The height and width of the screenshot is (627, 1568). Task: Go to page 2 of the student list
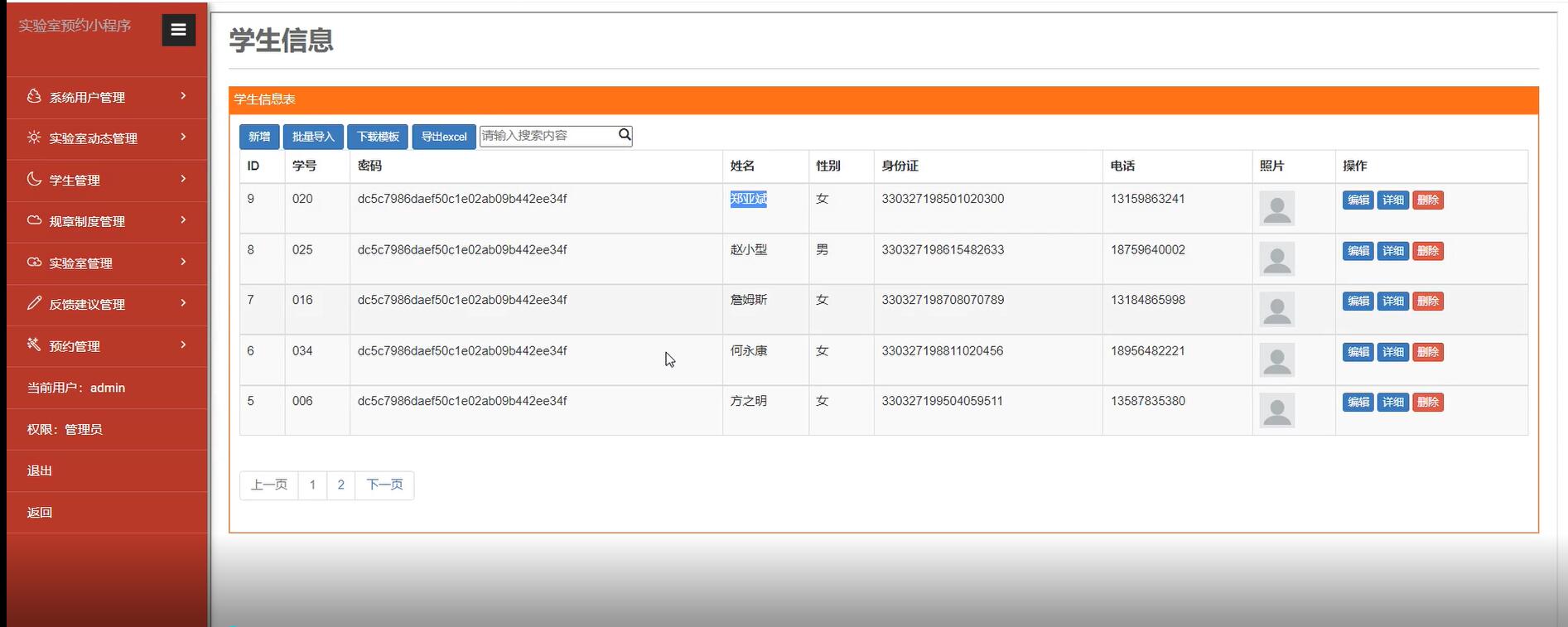(x=340, y=485)
